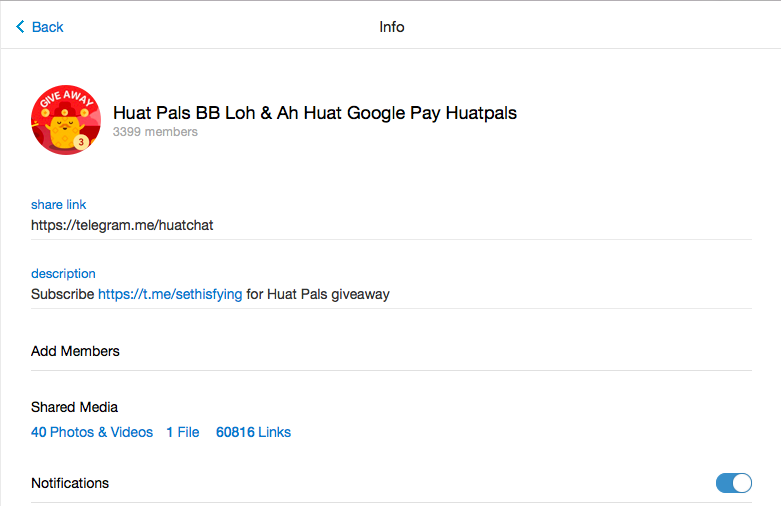
Task: Click the description label
Action: [63, 273]
